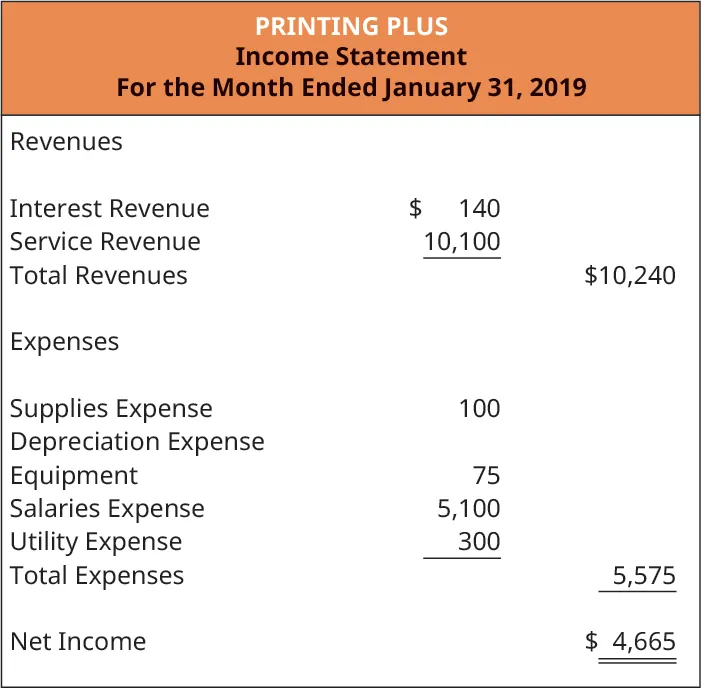Screen dimensions: 701x688
Task: Select the 5,575 total expenses figure
Action: 644,576
